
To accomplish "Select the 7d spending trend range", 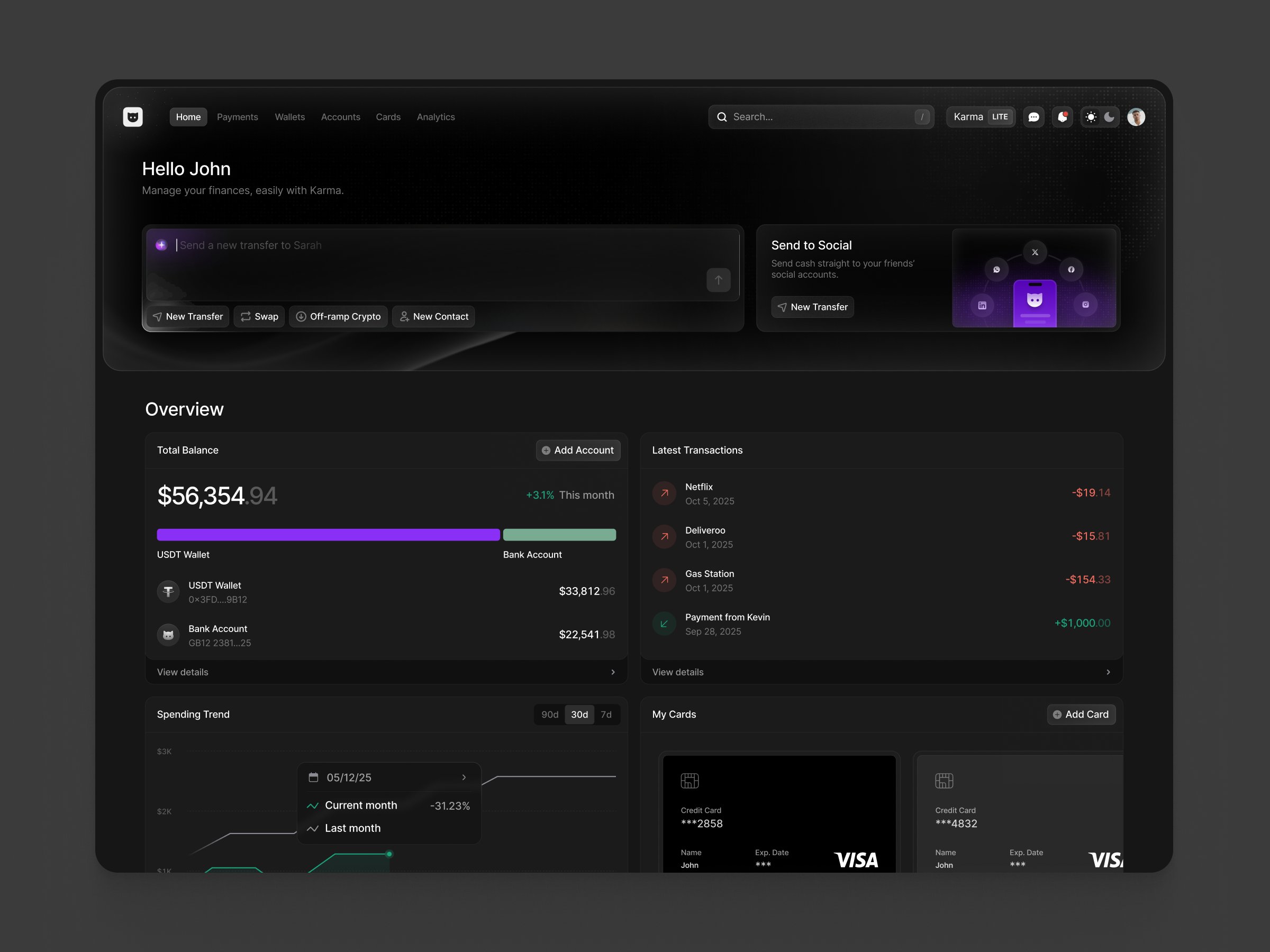I will click(x=606, y=715).
